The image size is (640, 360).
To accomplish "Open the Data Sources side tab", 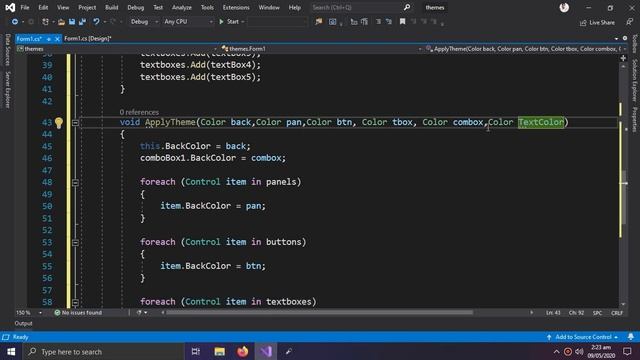I will tap(7, 49).
